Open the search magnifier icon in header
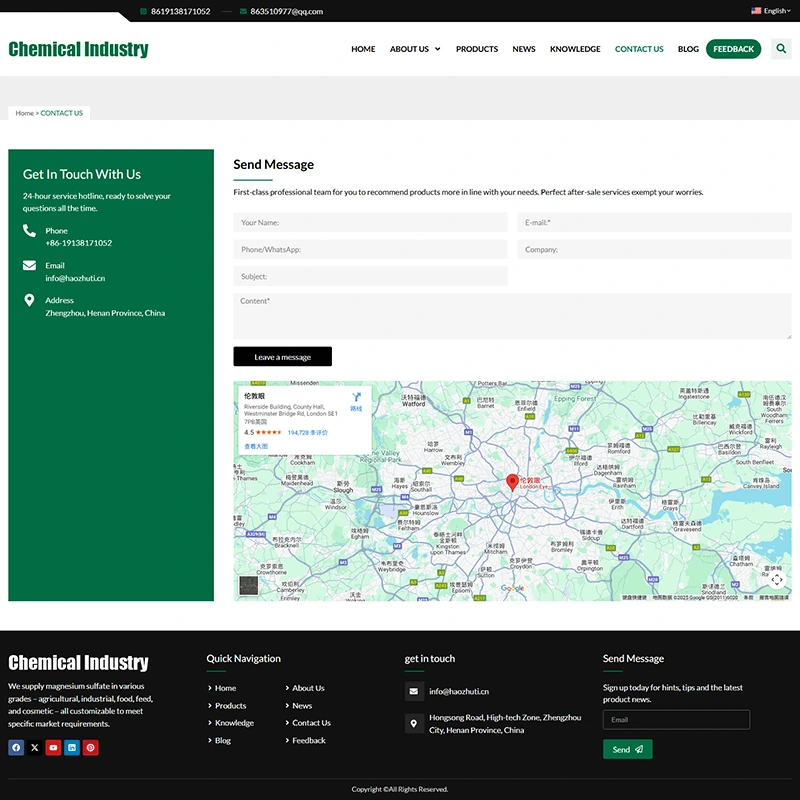The width and height of the screenshot is (800, 800). tap(781, 49)
